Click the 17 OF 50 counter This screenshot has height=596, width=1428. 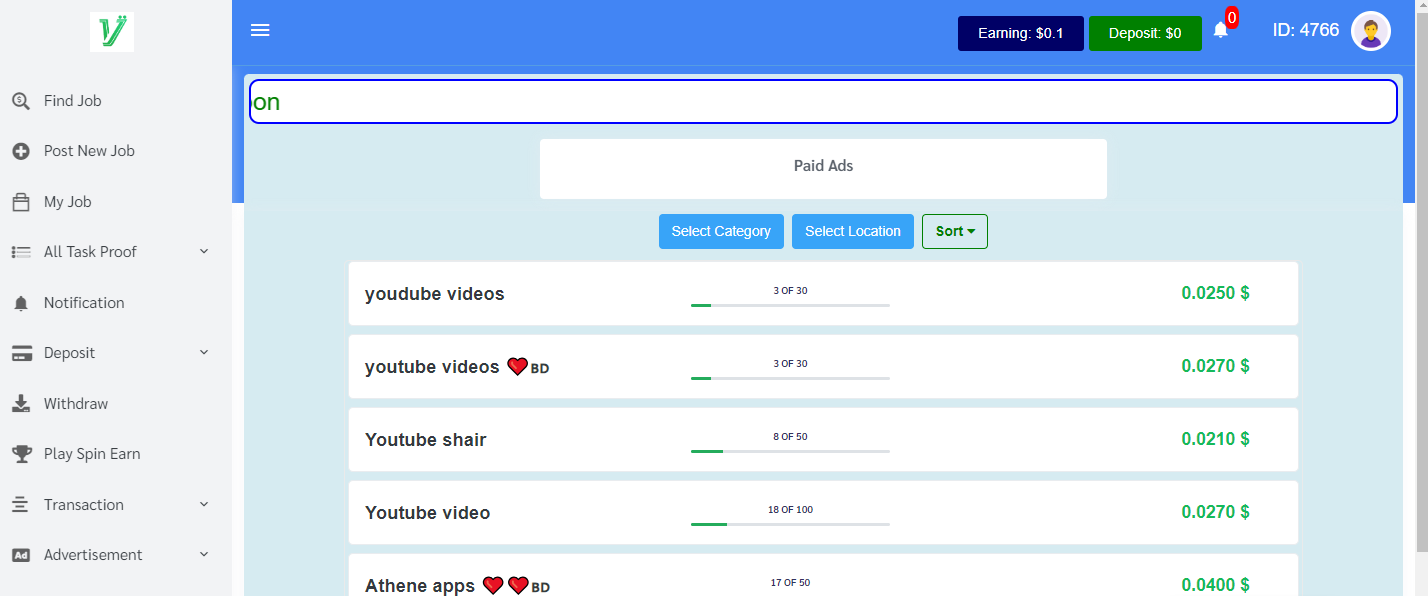click(790, 583)
